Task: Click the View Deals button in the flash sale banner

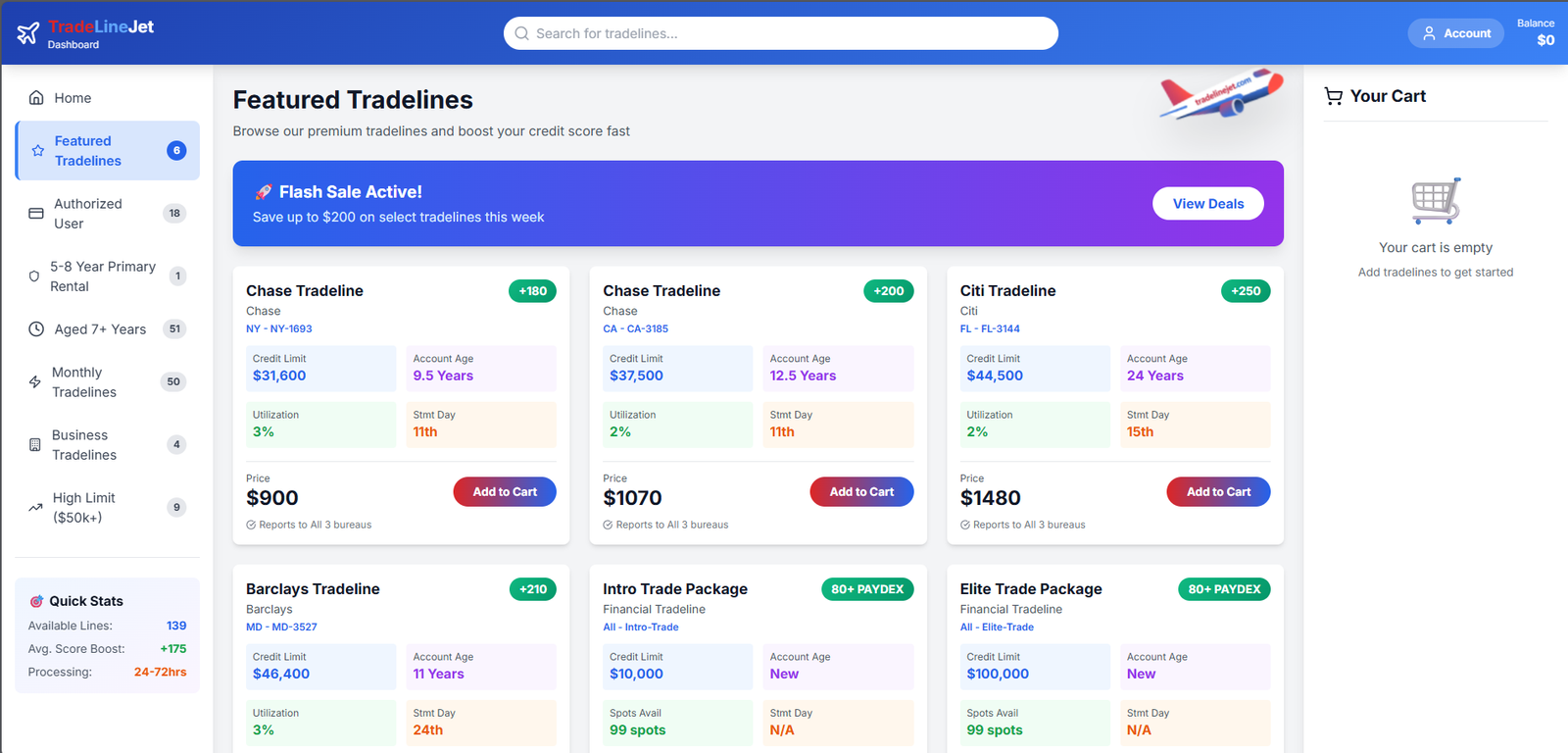Action: [1207, 204]
